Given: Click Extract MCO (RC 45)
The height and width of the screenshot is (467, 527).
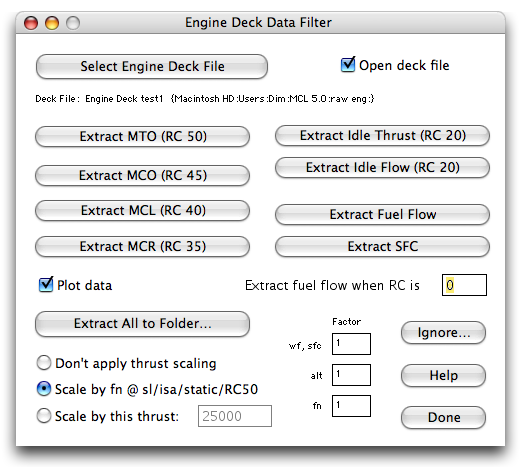Looking at the screenshot, I should pyautogui.click(x=142, y=176).
